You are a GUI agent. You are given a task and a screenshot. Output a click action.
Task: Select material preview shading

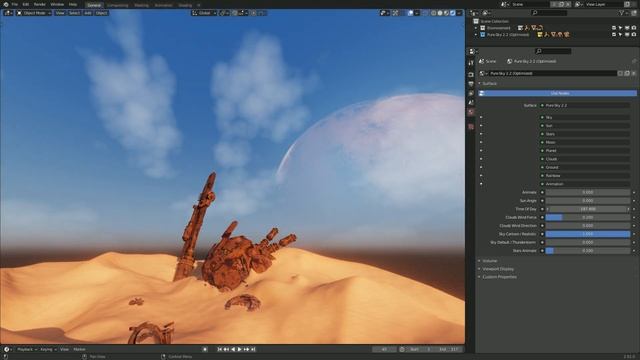pyautogui.click(x=446, y=13)
